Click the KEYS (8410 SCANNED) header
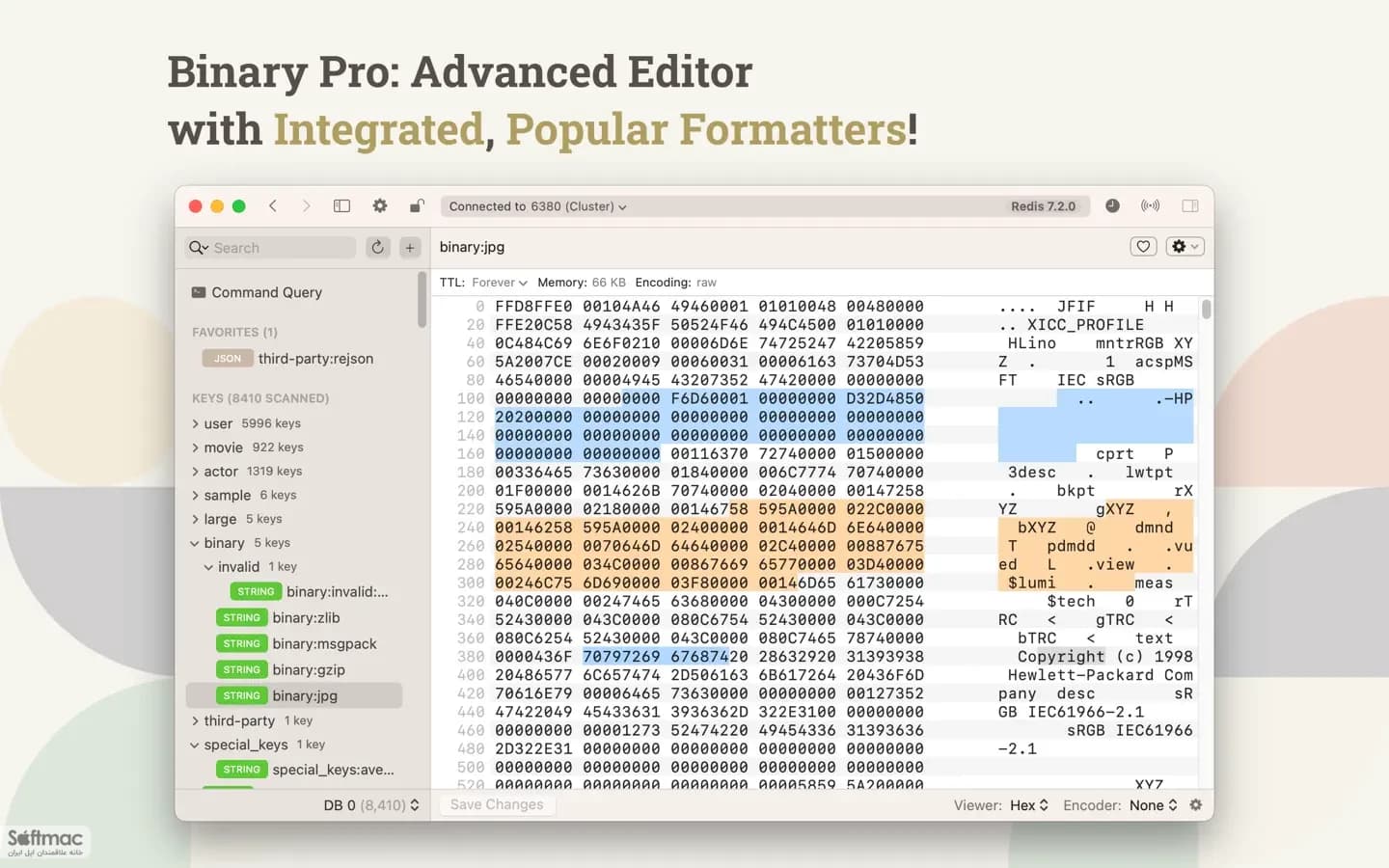The image size is (1389, 868). (260, 398)
